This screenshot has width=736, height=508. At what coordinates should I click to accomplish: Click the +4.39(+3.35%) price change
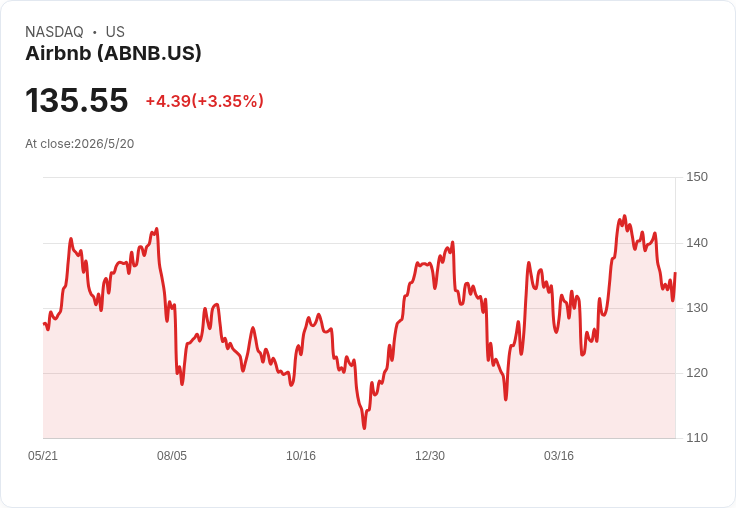205,101
